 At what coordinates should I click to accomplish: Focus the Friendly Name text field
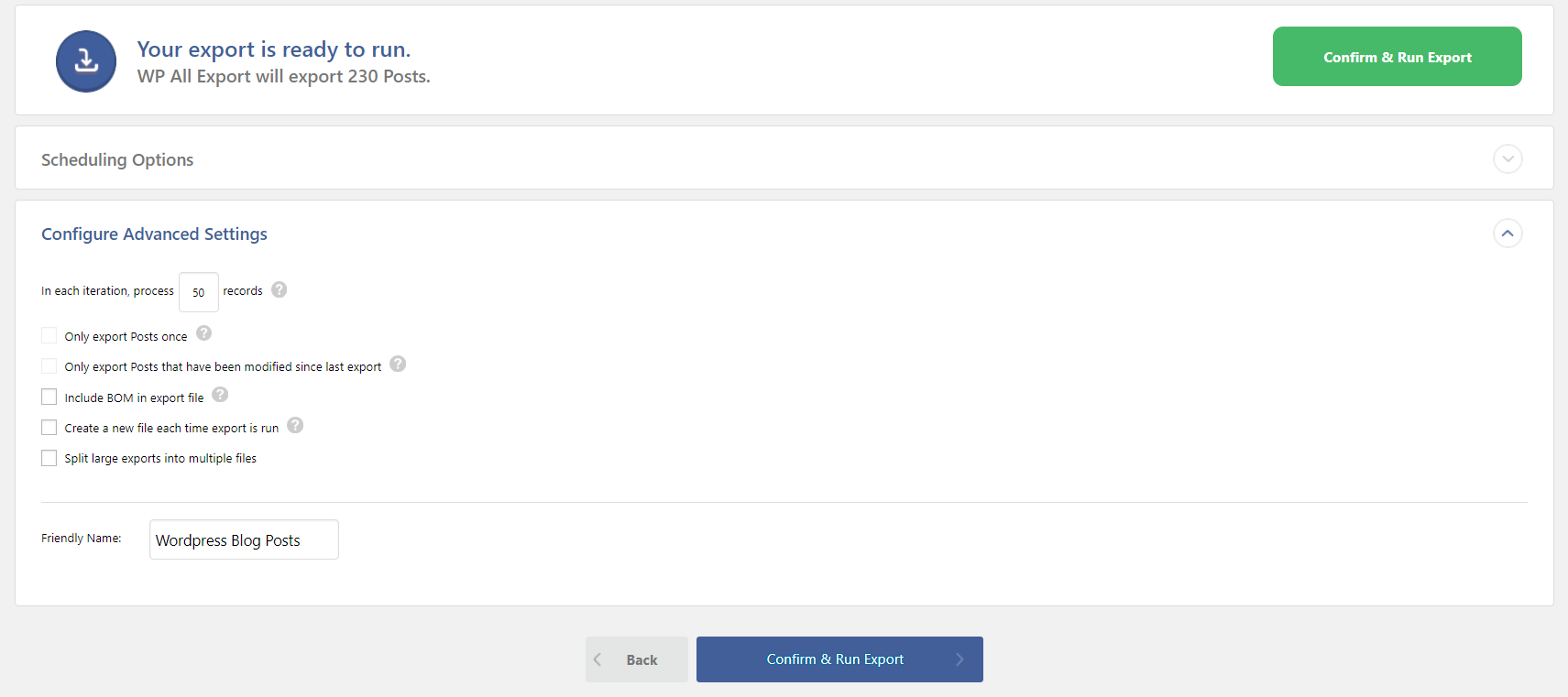point(244,539)
